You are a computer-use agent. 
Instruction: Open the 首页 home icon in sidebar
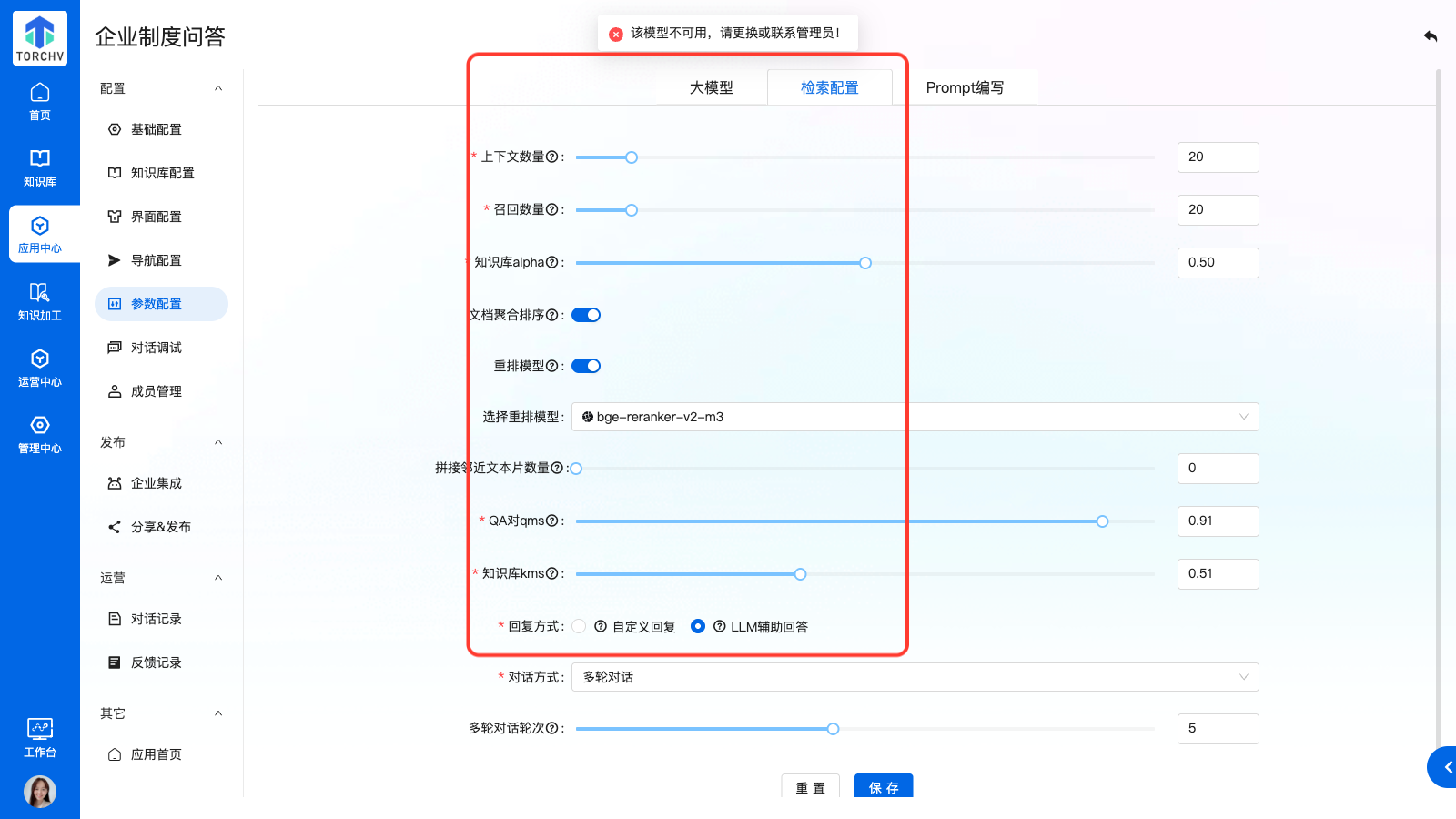click(39, 101)
